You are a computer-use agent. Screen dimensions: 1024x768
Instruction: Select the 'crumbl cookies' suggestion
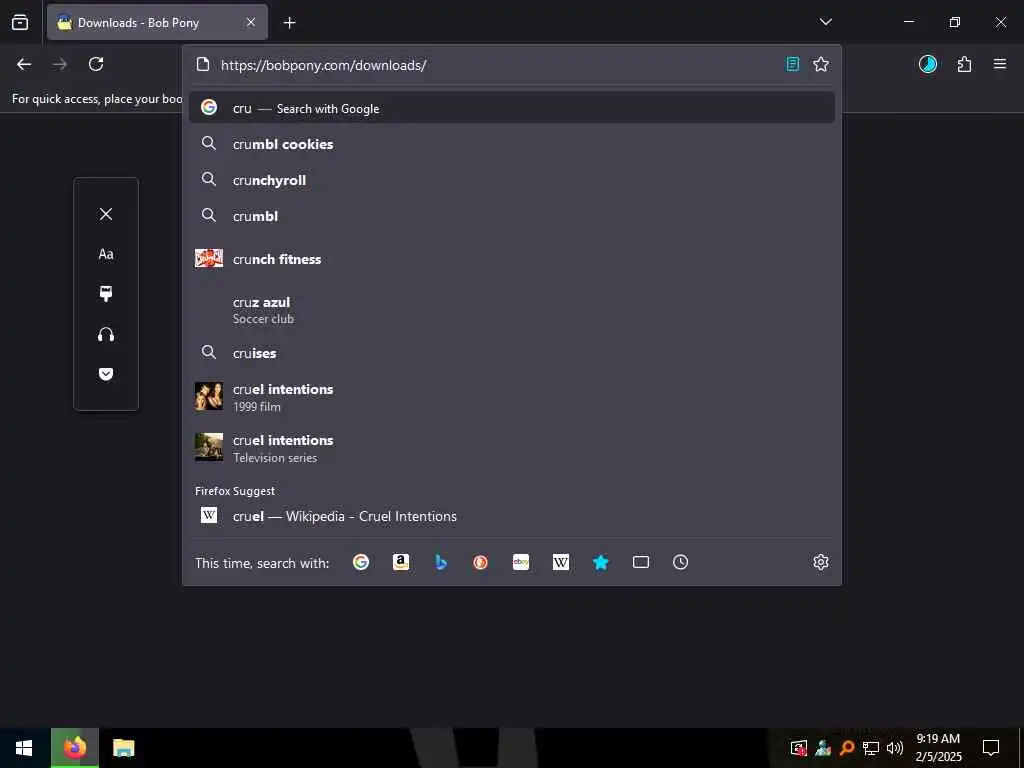512,144
